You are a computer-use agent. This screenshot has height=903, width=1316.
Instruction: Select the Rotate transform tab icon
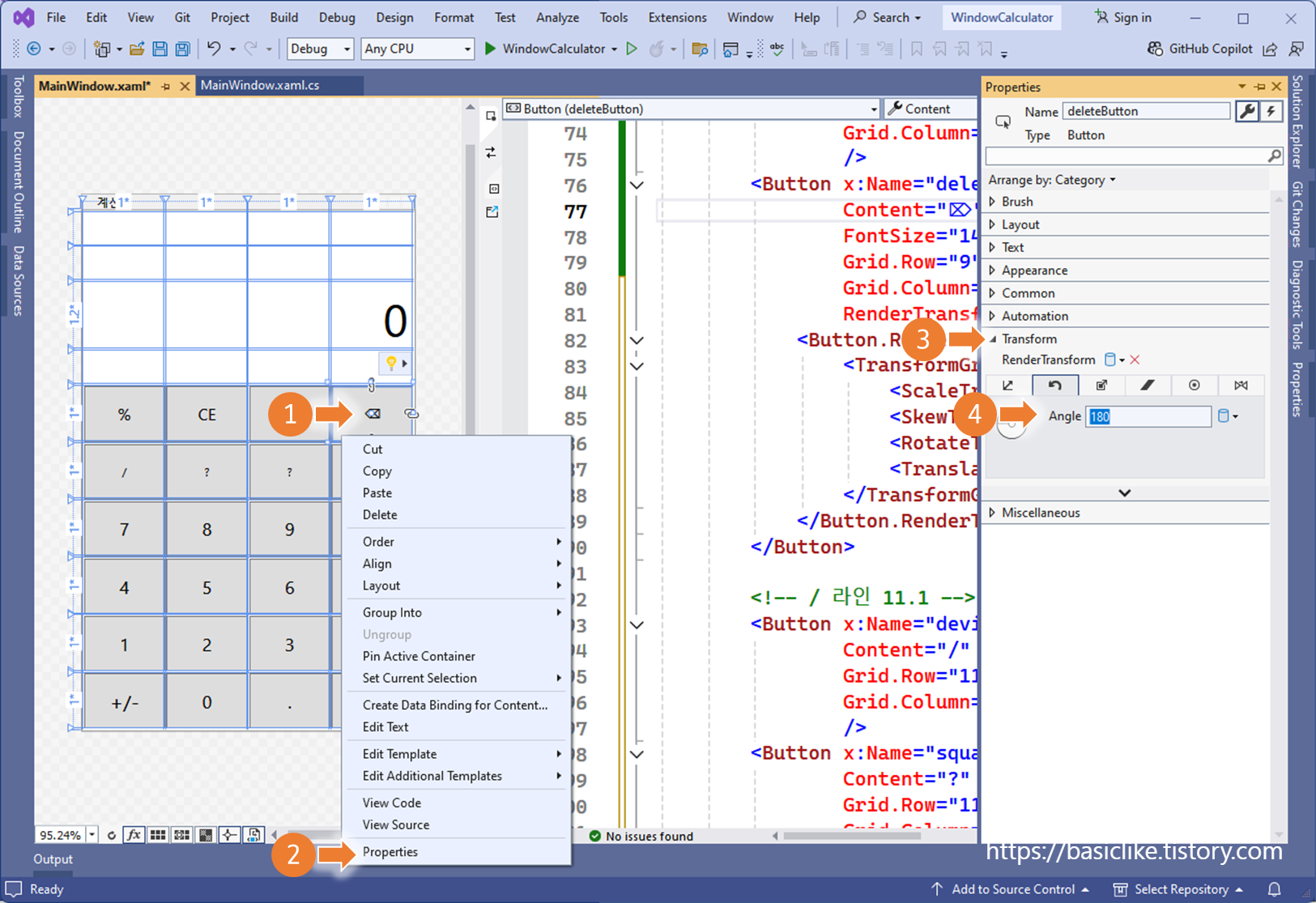coord(1054,385)
